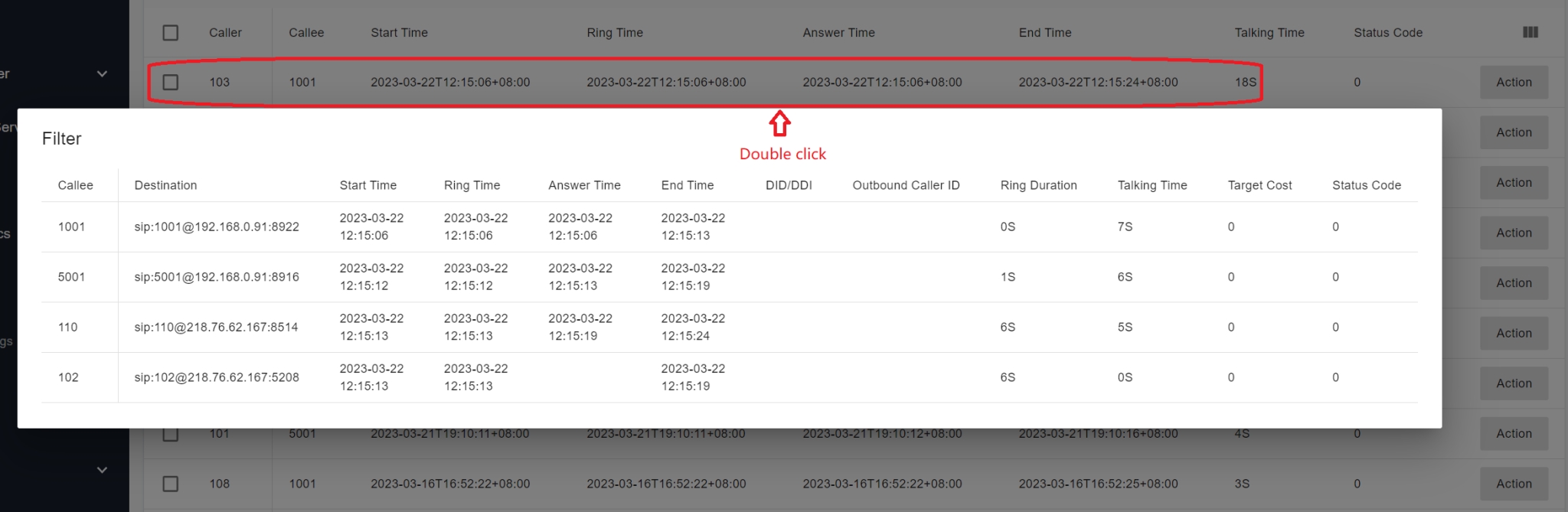Select callee 5001 row in Filter dialog
This screenshot has width=1568, height=512.
pos(71,277)
